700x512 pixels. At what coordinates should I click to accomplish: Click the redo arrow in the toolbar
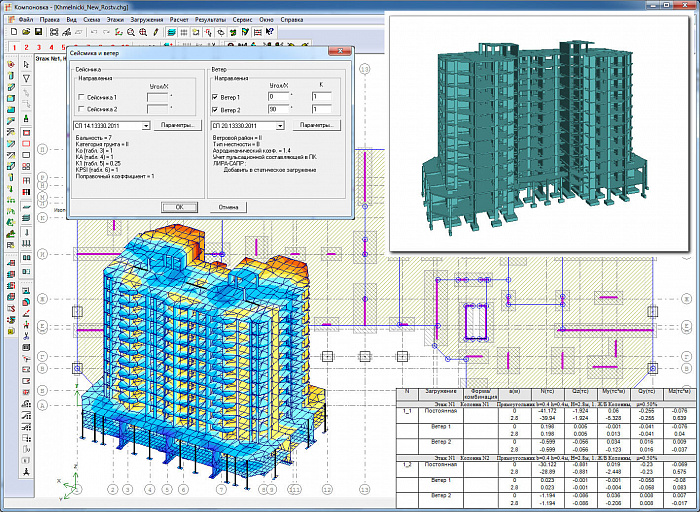106,32
